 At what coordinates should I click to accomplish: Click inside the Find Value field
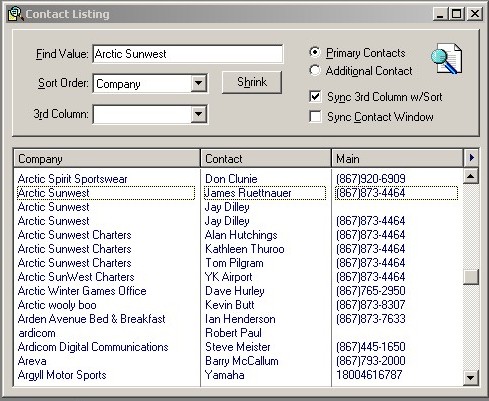(188, 54)
